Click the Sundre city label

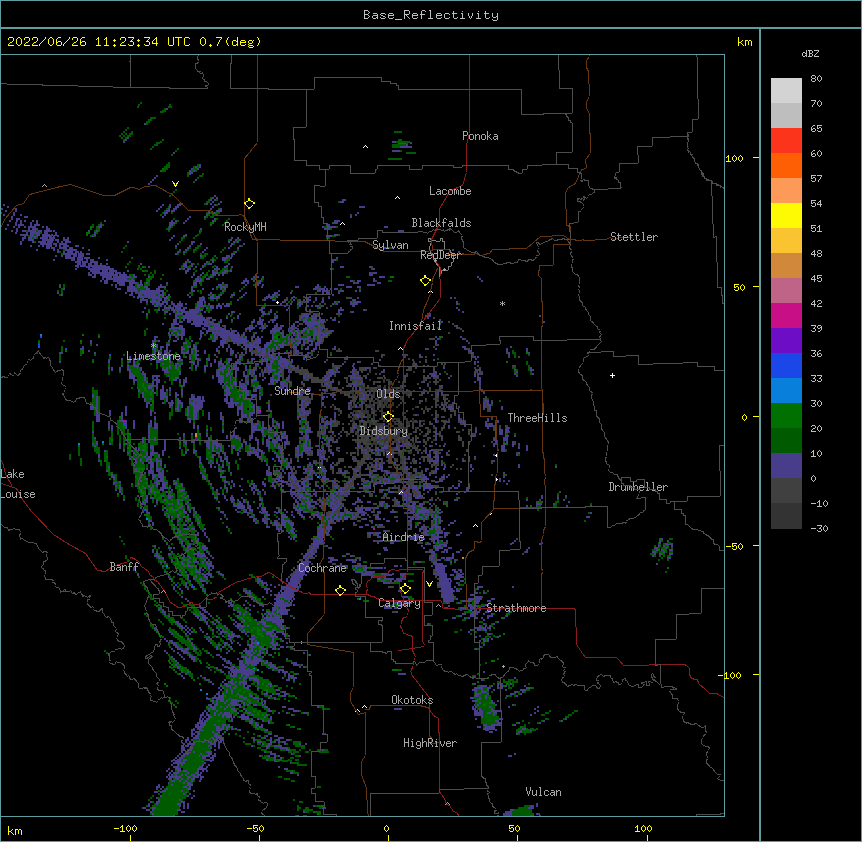(292, 391)
